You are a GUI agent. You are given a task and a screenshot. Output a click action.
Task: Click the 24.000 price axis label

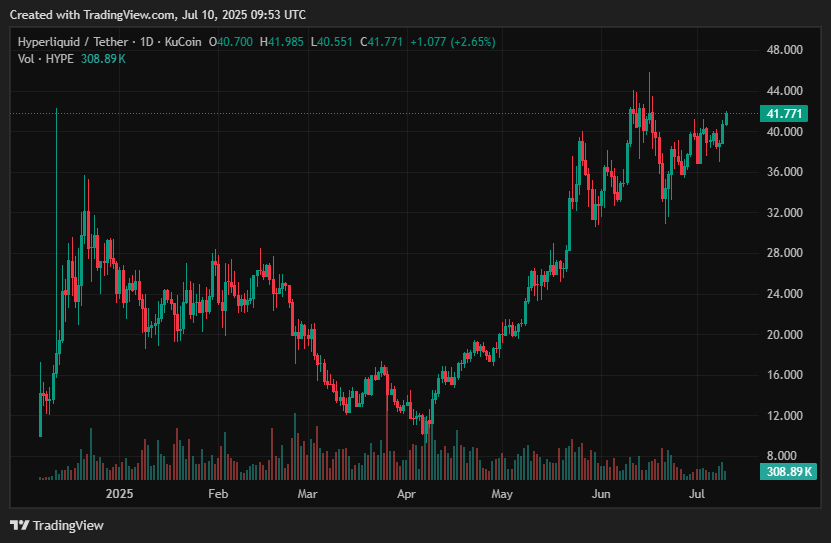point(785,294)
